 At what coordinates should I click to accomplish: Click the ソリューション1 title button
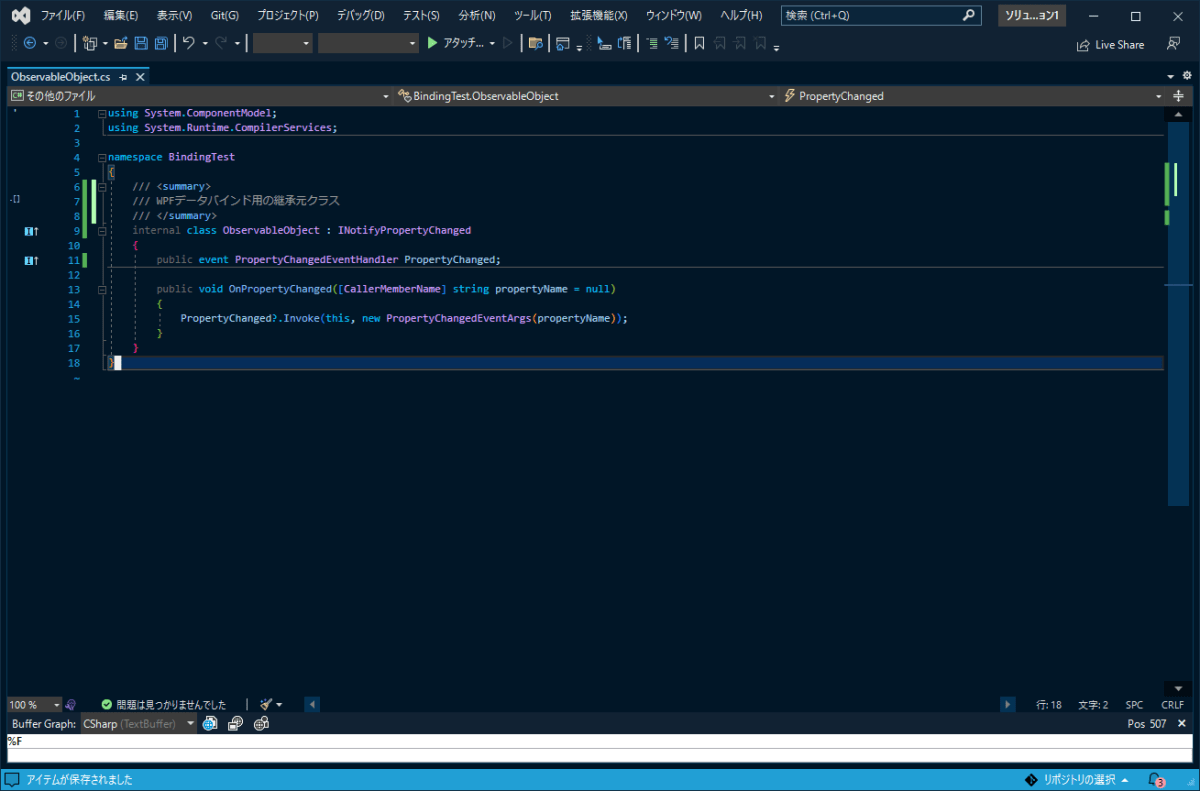[1032, 16]
